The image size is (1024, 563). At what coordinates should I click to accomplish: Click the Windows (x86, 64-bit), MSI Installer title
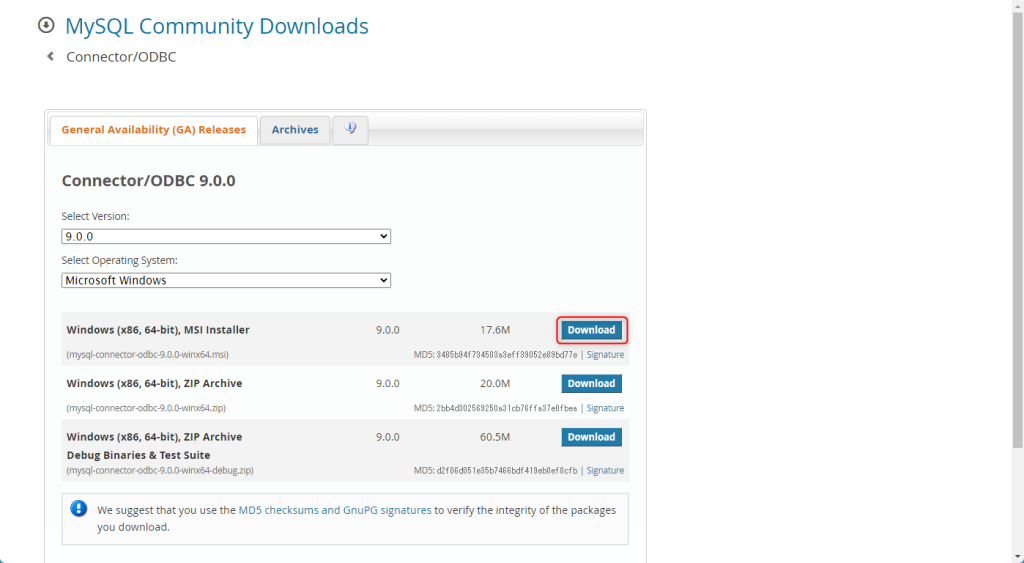[158, 330]
